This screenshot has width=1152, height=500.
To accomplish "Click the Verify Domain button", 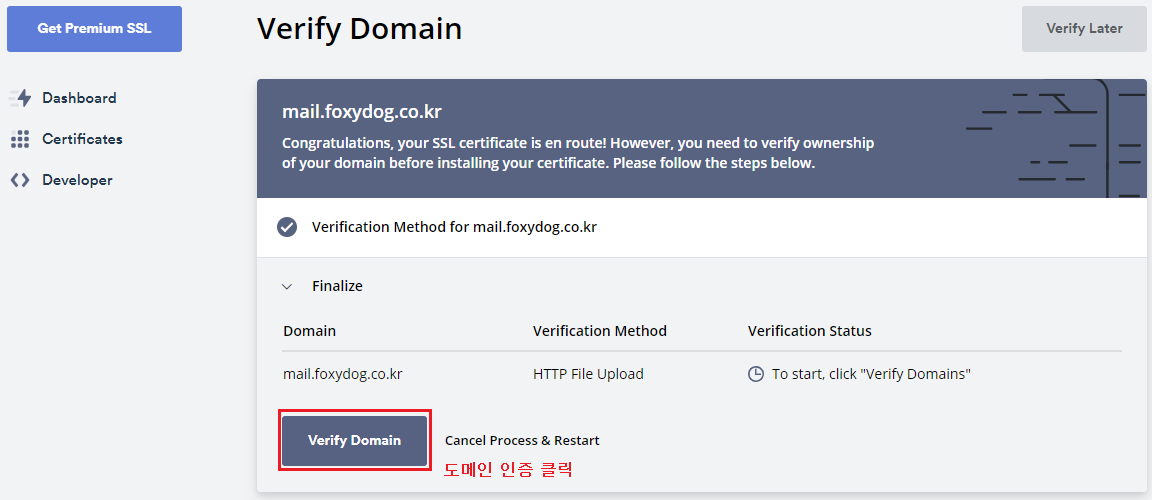I will click(355, 441).
